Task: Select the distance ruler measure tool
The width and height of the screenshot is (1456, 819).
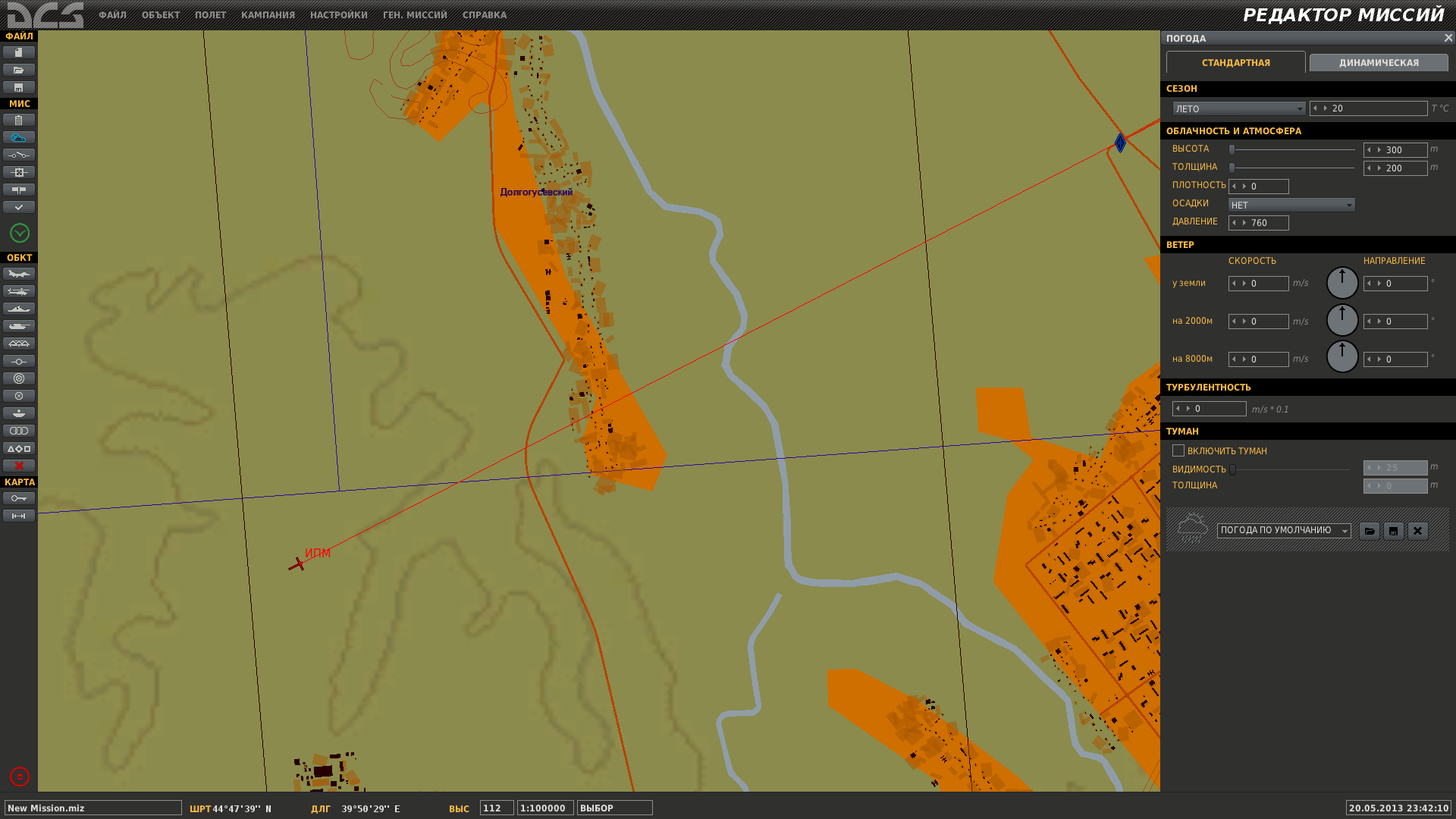Action: click(19, 516)
